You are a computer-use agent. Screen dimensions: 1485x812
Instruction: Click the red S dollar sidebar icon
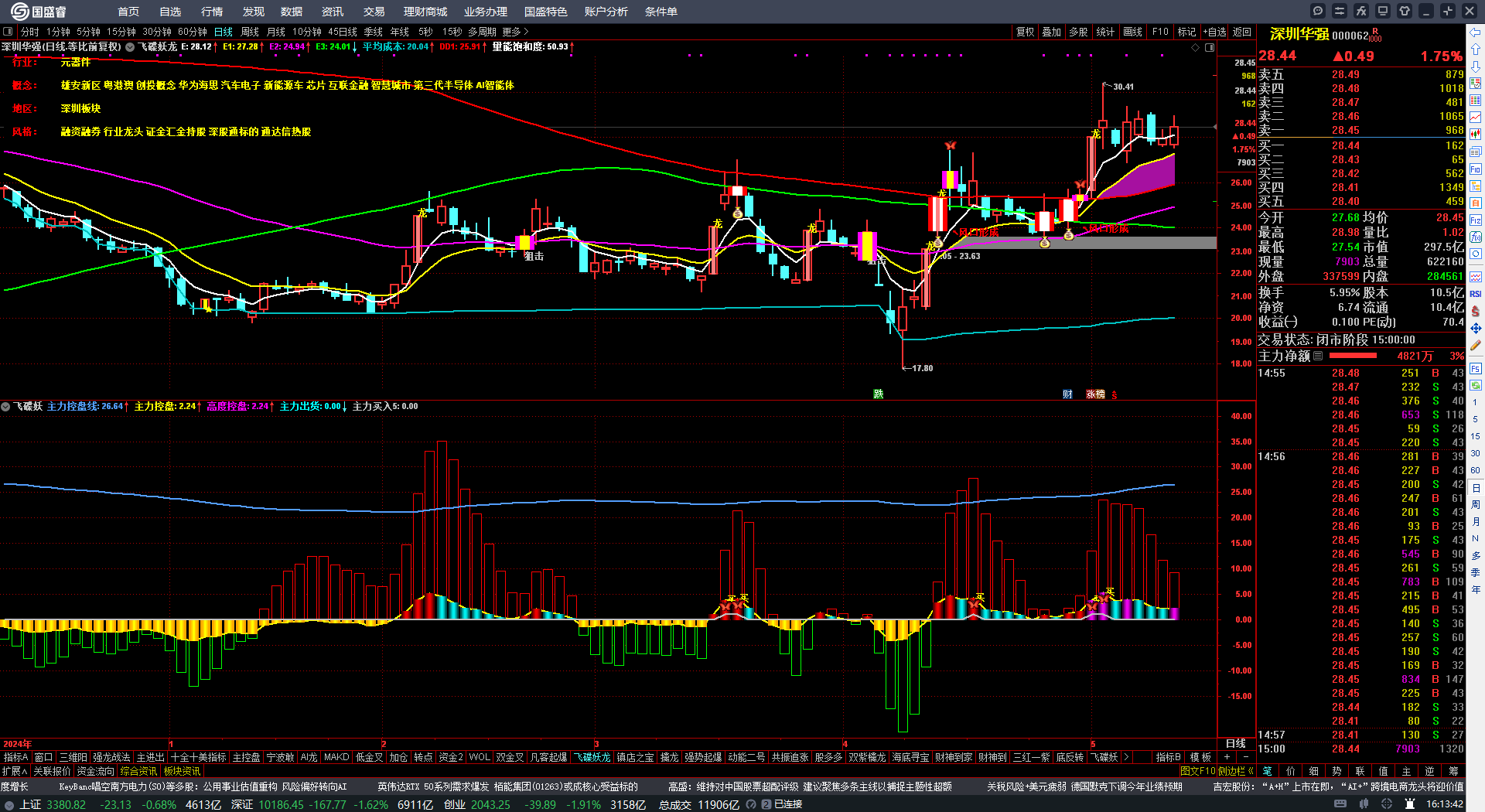click(x=1476, y=311)
